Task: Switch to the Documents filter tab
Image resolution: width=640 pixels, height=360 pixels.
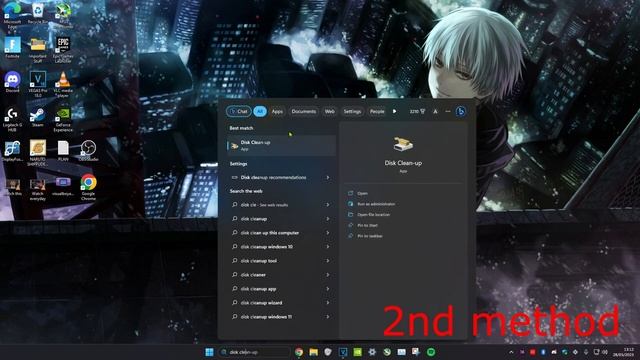Action: pos(304,111)
